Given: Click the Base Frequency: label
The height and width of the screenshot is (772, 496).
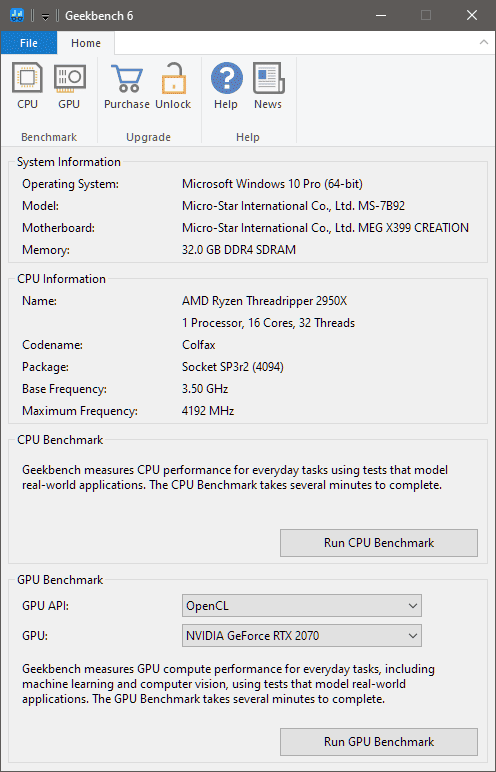Looking at the screenshot, I should (64, 389).
